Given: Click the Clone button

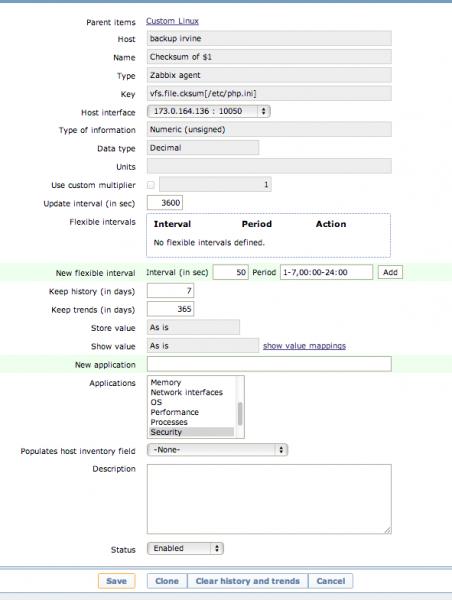Looking at the screenshot, I should (x=167, y=581).
